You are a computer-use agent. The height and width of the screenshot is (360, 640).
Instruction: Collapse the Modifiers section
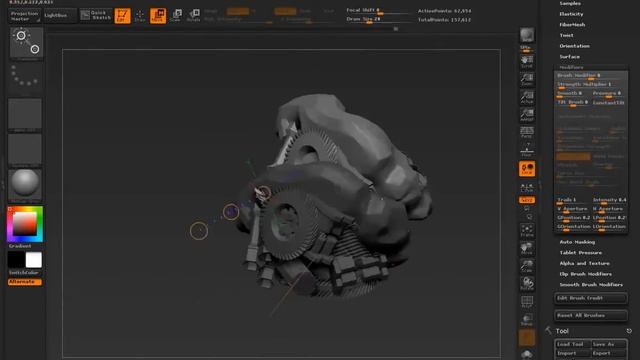coord(571,67)
